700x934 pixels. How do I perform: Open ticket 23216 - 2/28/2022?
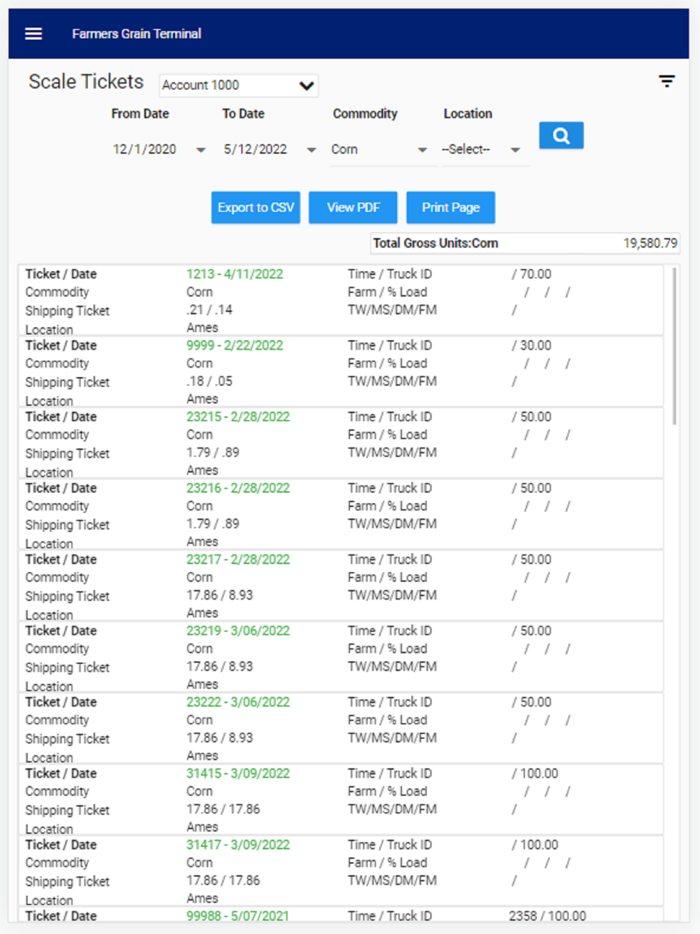238,488
